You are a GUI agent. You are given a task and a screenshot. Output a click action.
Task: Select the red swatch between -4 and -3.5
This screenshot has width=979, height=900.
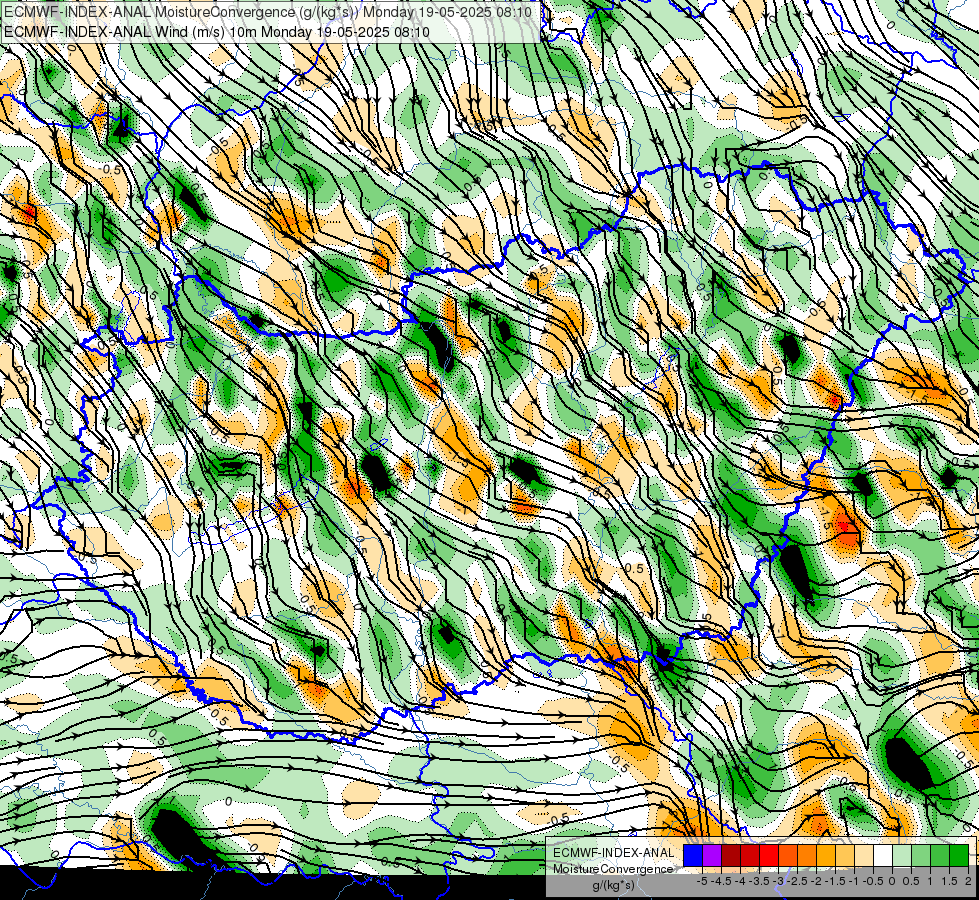pos(750,856)
